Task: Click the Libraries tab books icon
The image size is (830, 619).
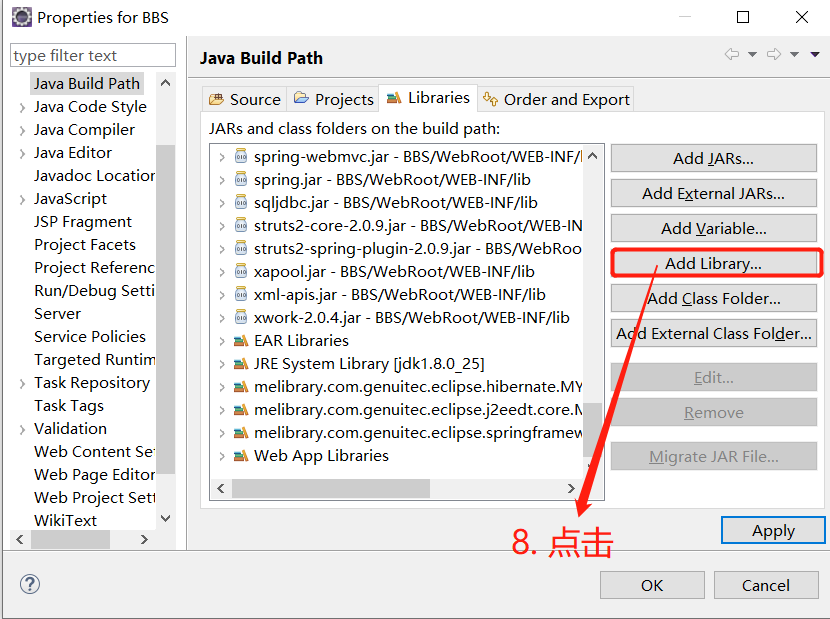Action: tap(394, 97)
